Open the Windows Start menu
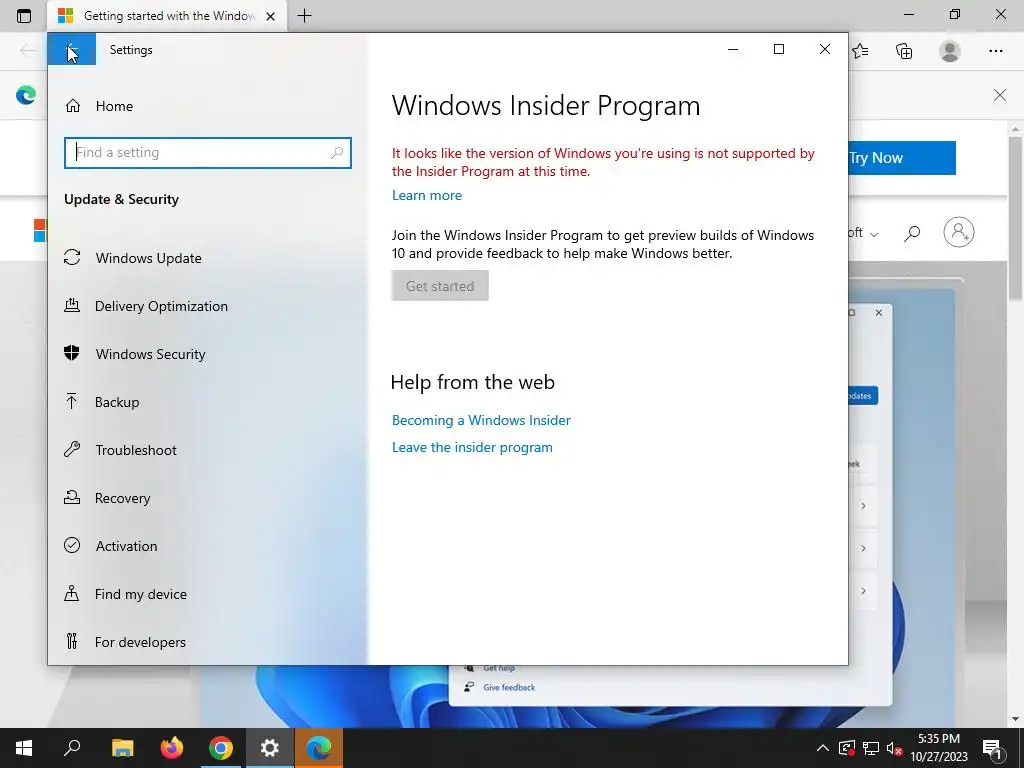This screenshot has height=768, width=1024. click(24, 748)
